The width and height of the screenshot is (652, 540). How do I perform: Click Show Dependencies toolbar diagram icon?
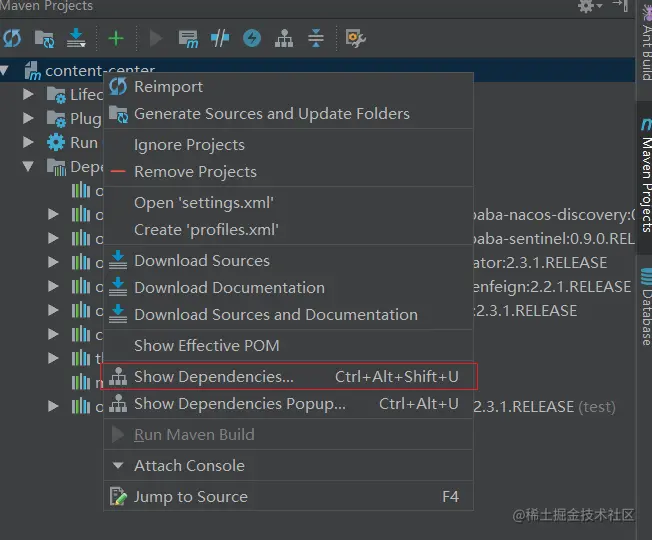[x=284, y=39]
